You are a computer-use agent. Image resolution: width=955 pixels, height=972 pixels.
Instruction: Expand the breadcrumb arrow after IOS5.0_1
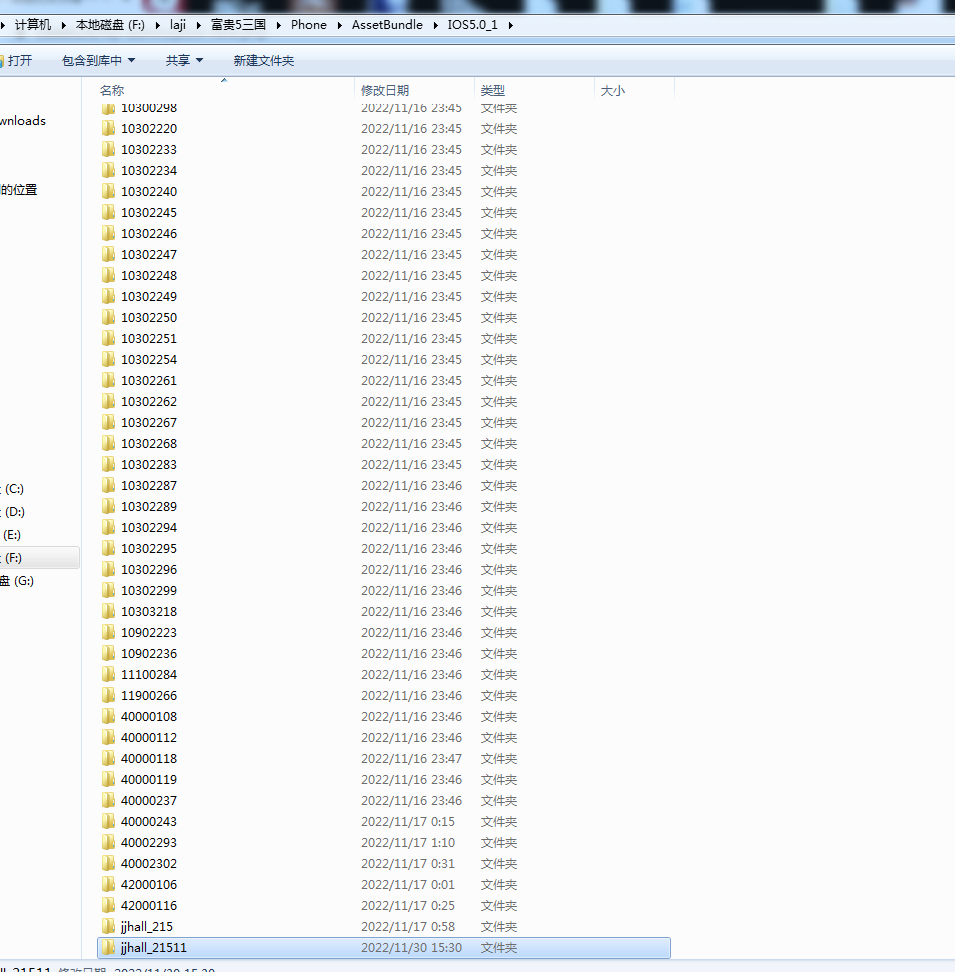click(510, 25)
